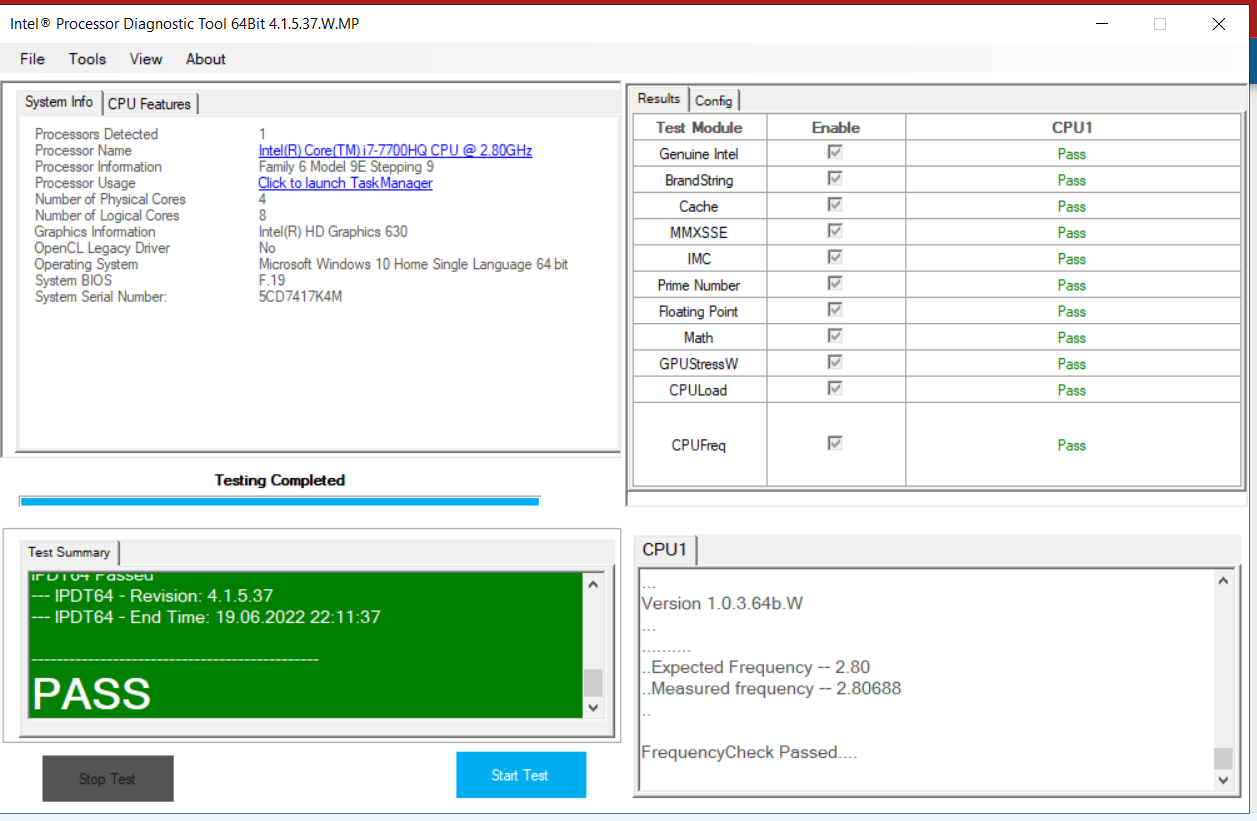Viewport: 1257px width, 821px height.
Task: Click the Test Module column header
Action: coord(699,127)
